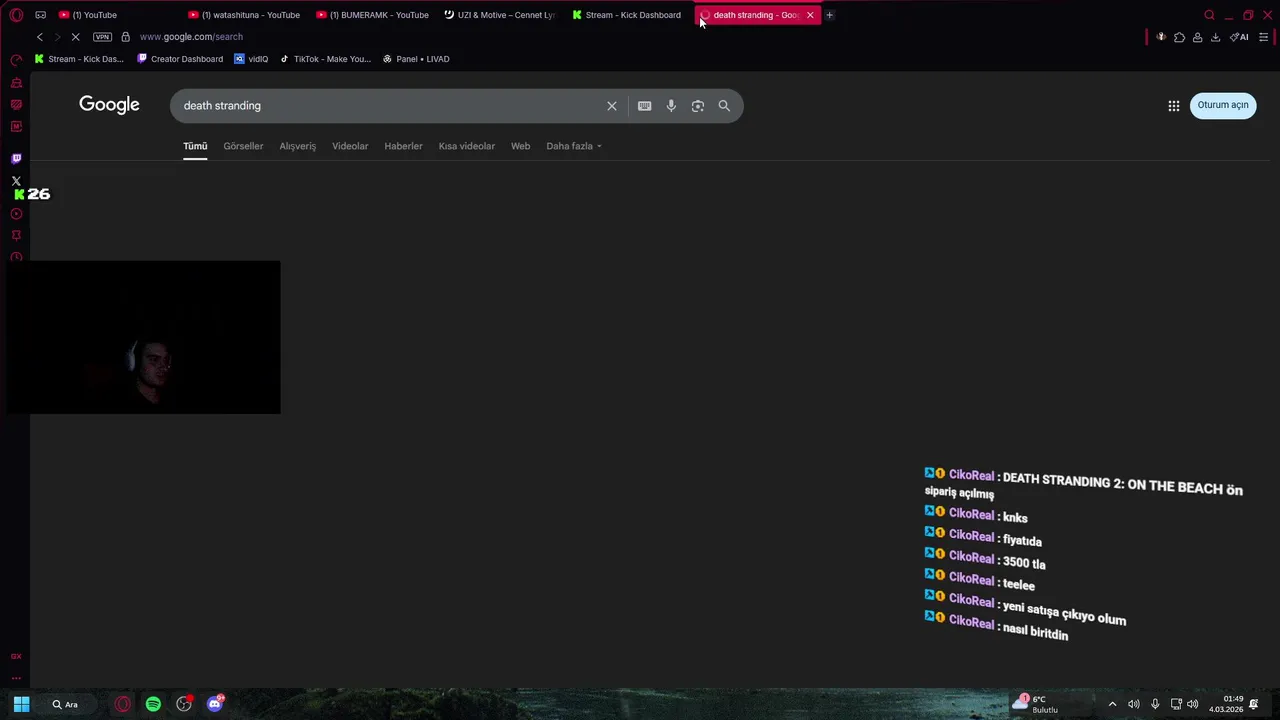Screen dimensions: 1280x720
Task: Select the Görseller search filter
Action: (x=243, y=146)
